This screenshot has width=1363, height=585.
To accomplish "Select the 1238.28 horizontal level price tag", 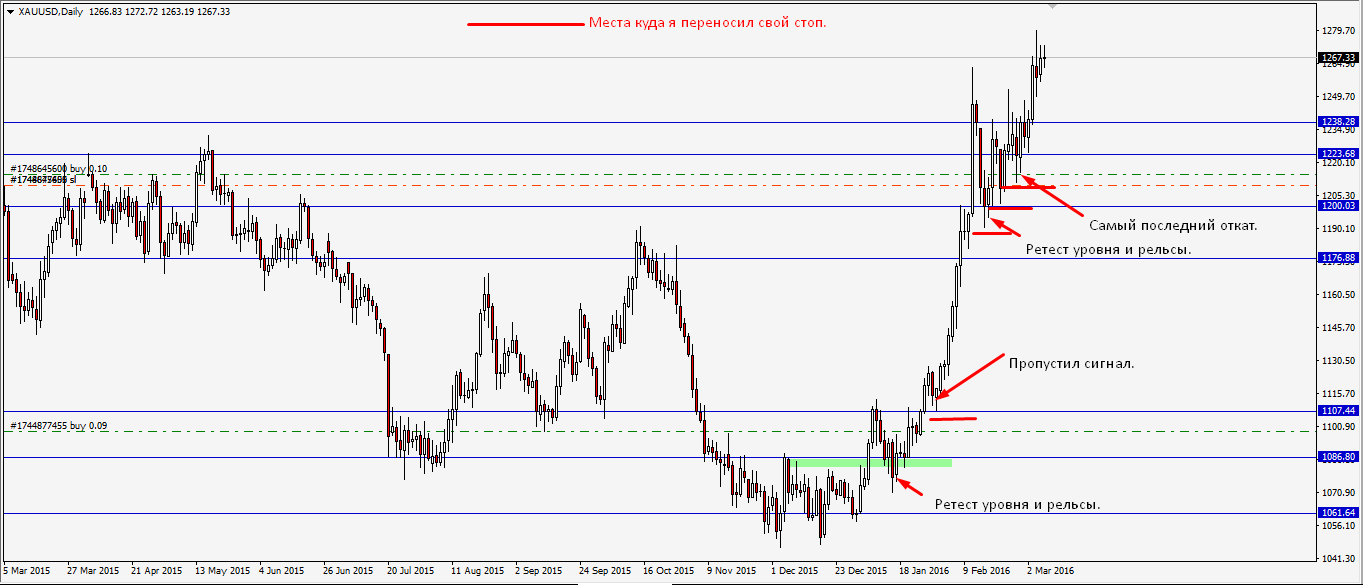I will tap(1337, 122).
